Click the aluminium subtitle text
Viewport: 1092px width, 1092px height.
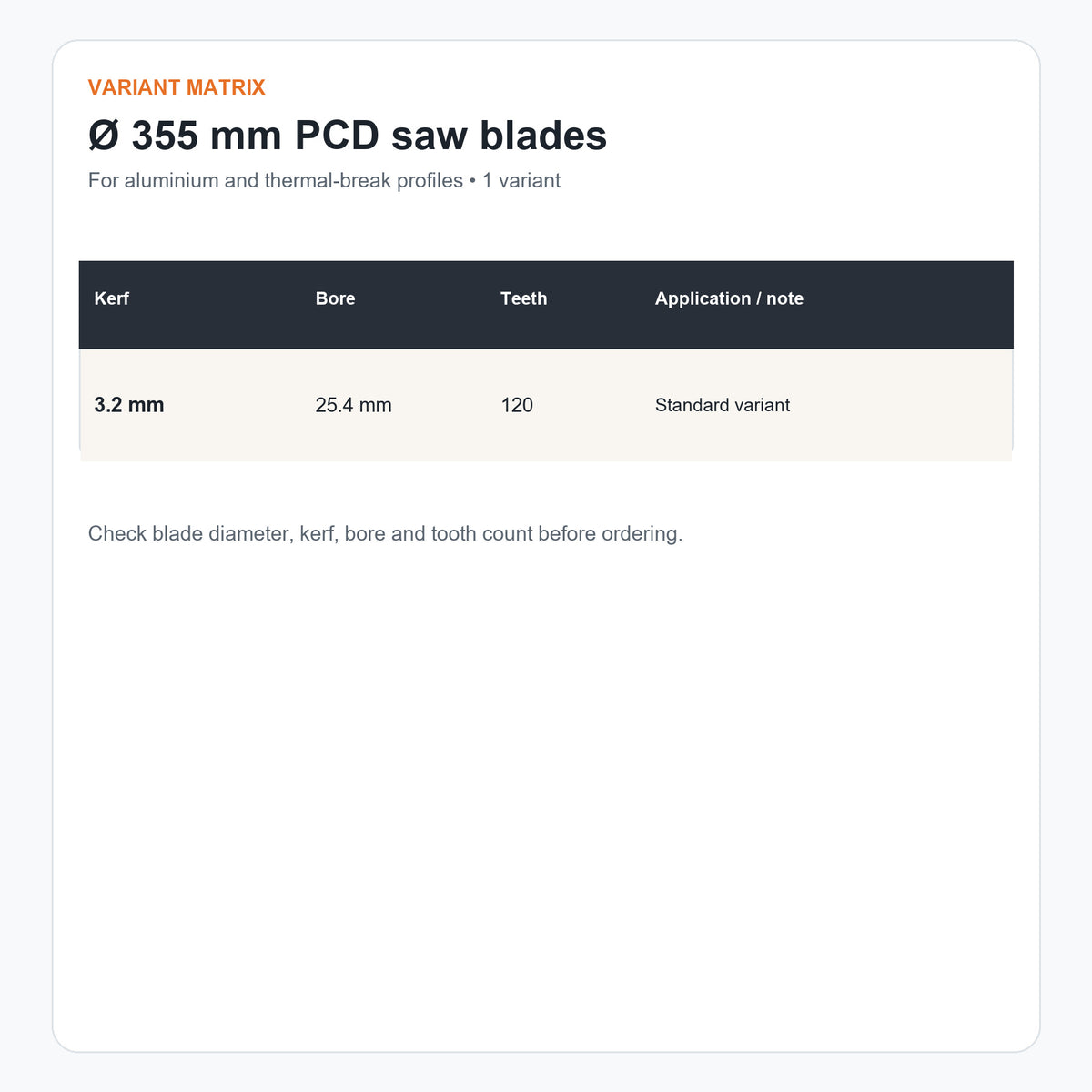coord(172,180)
